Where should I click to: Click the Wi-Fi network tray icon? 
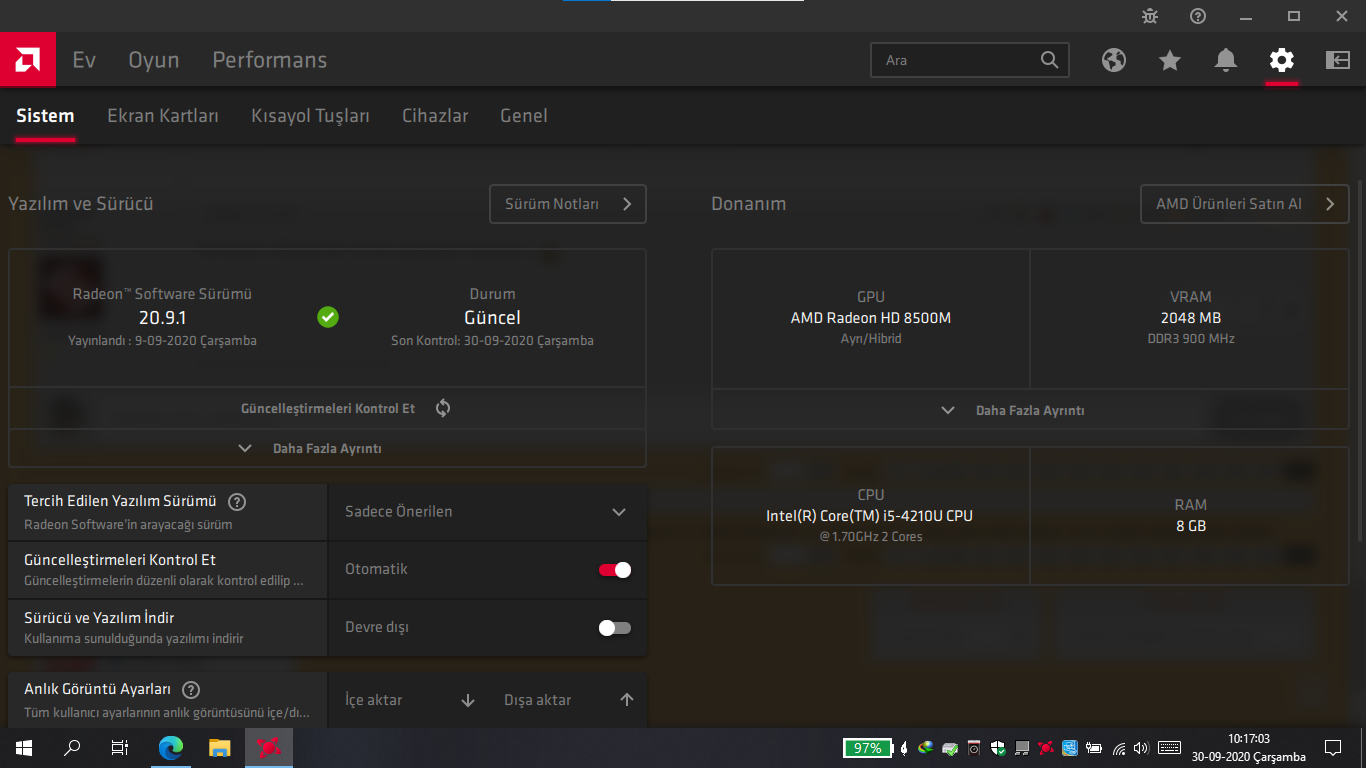pos(1118,748)
